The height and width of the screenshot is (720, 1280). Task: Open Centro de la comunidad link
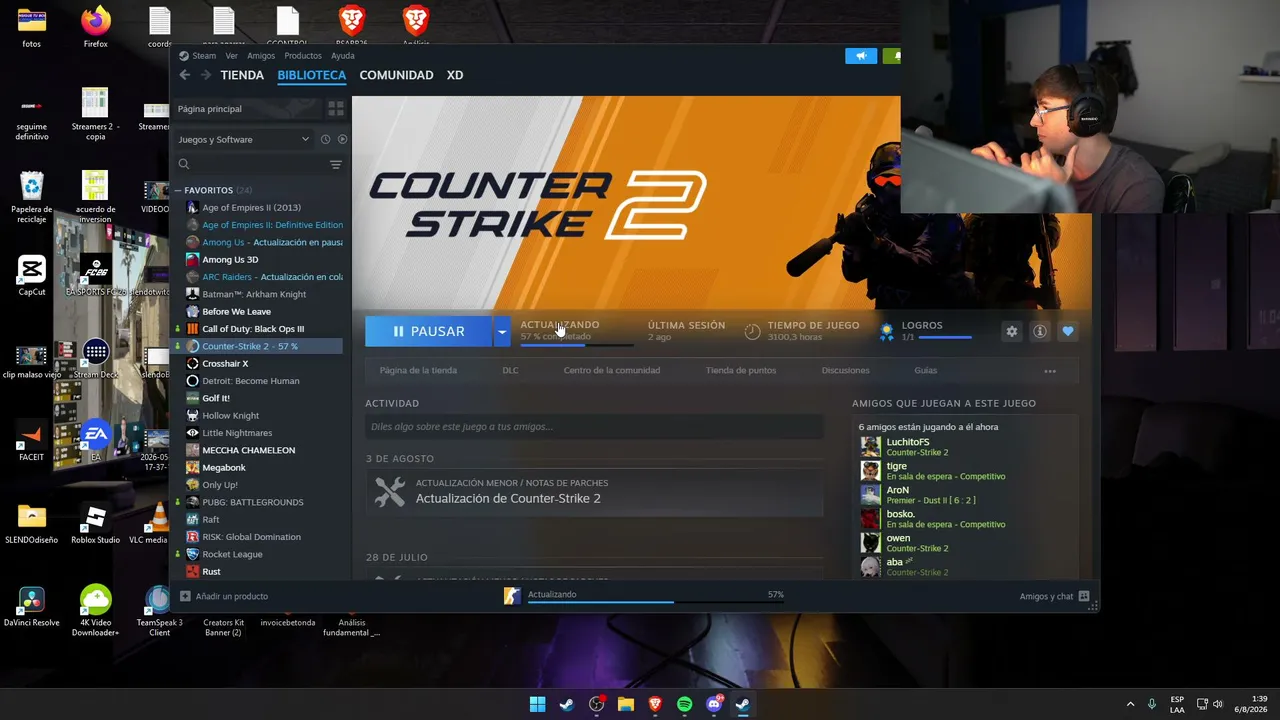point(612,371)
